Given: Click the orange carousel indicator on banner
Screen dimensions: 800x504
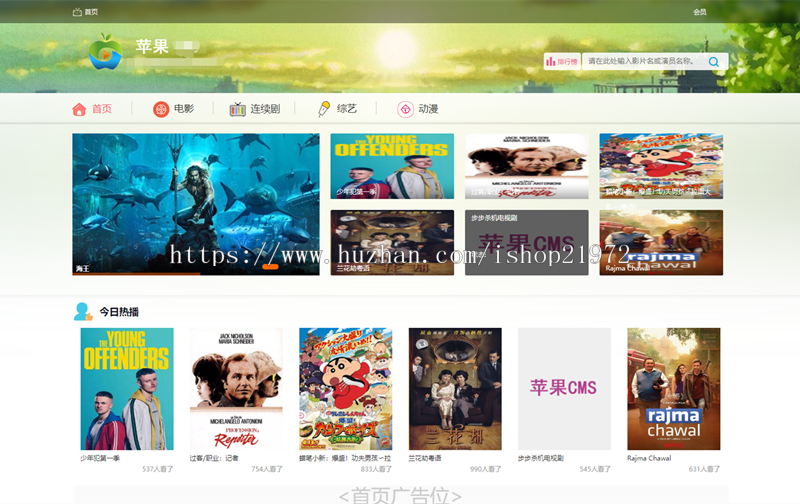Looking at the screenshot, I should [270, 266].
